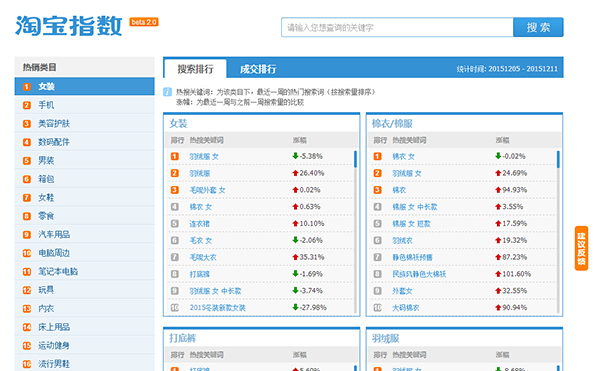
Task: Open the orange 建议反馈 side tab
Action: 581,248
